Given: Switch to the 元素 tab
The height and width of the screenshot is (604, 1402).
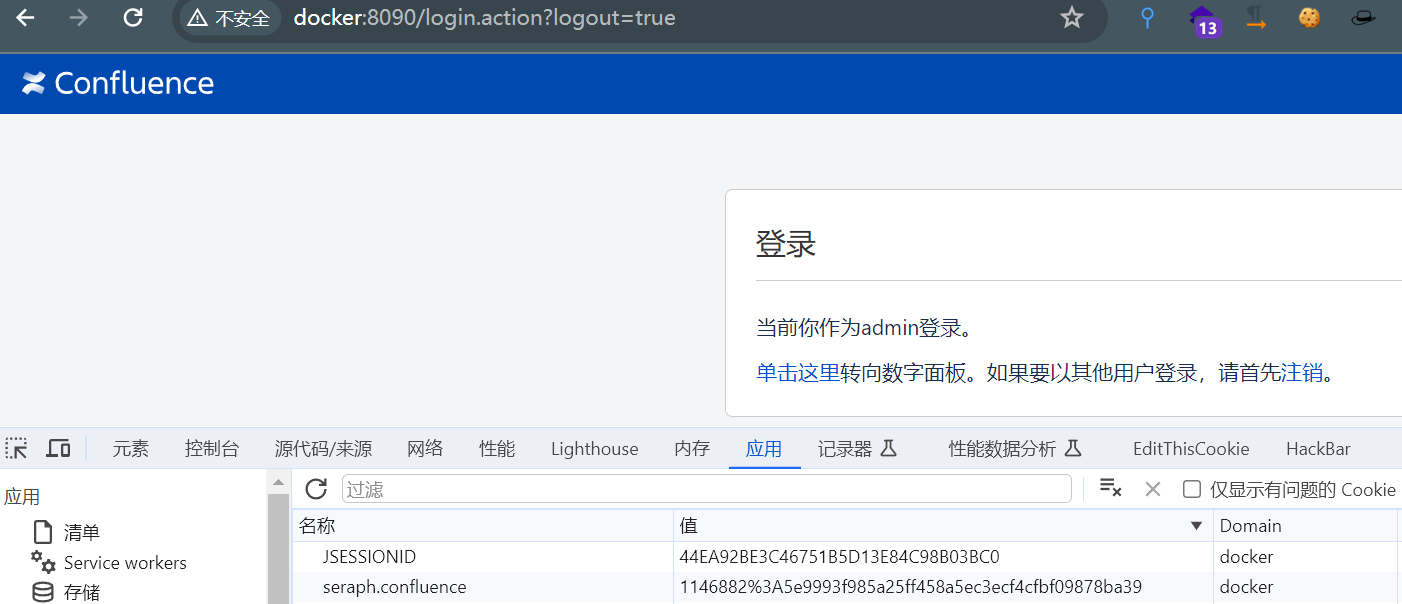Looking at the screenshot, I should (130, 449).
